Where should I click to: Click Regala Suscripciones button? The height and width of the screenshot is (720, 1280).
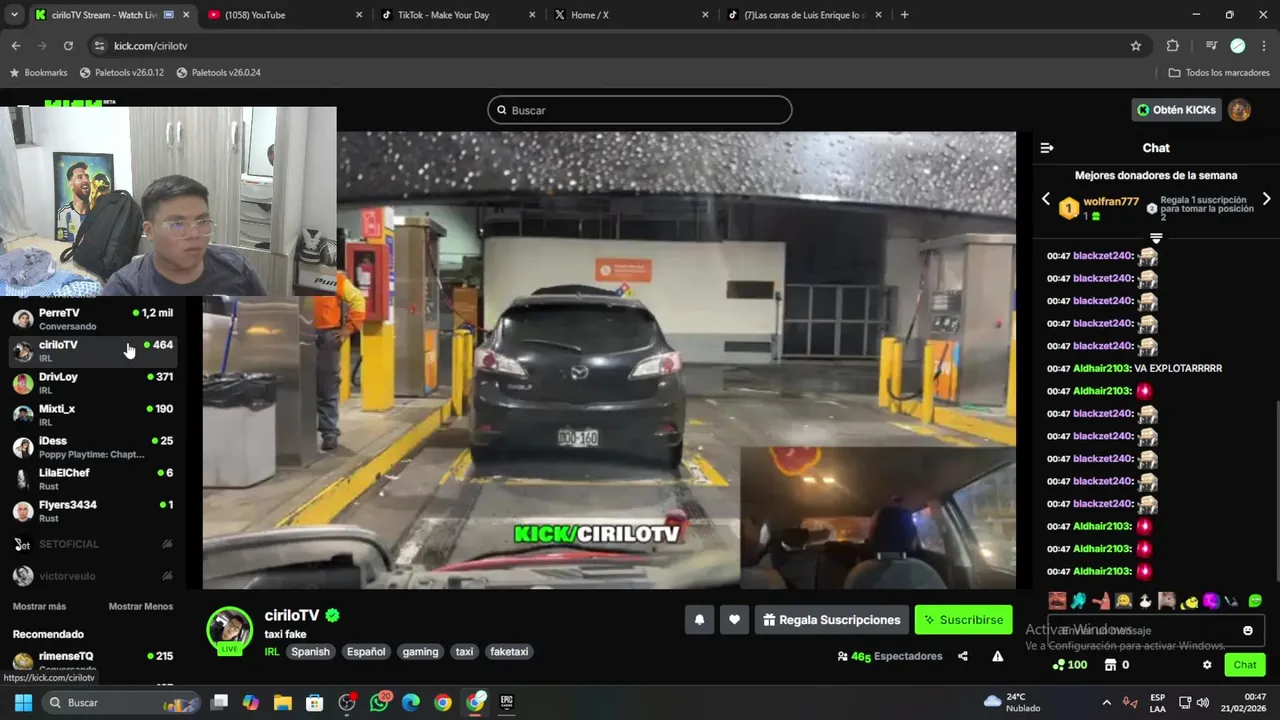pos(832,620)
